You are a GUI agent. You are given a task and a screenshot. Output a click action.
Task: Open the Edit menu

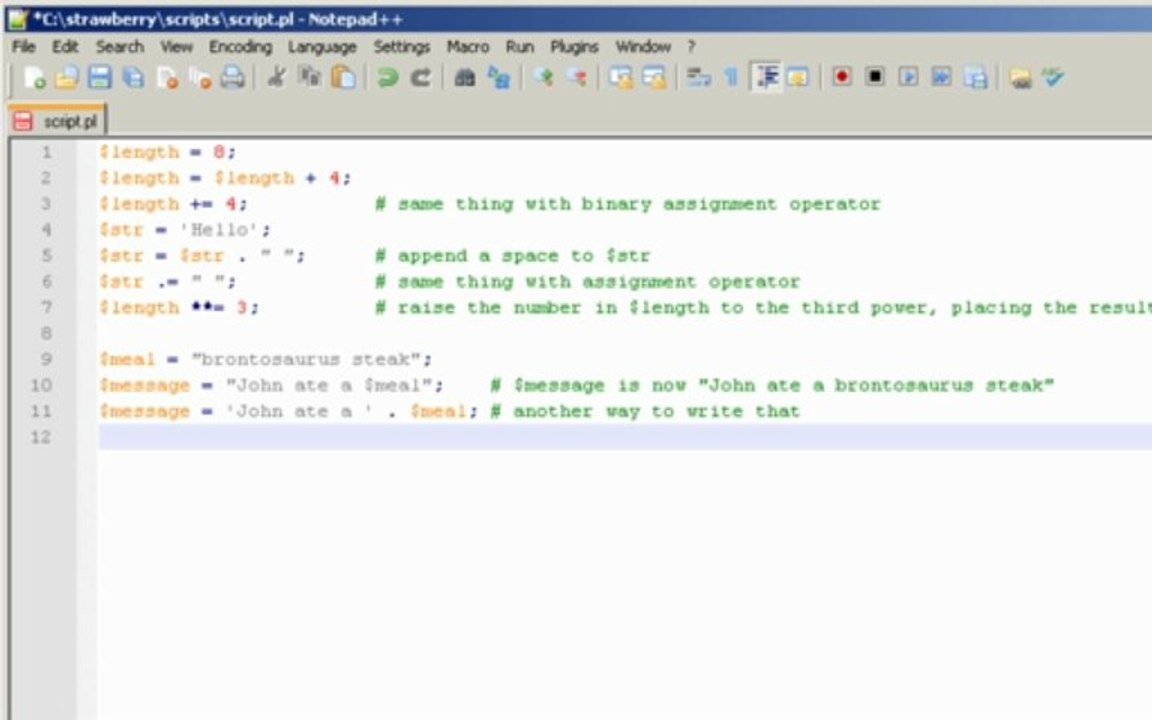pos(65,46)
